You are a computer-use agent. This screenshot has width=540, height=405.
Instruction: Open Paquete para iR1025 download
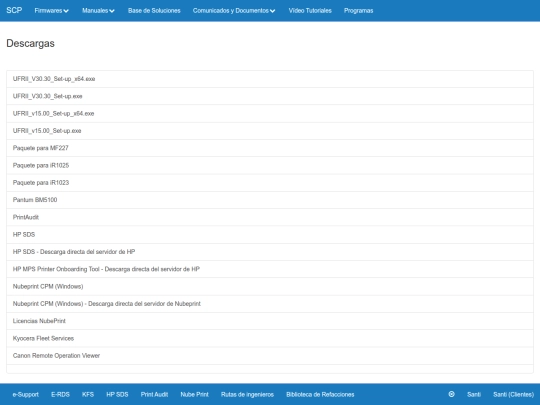click(x=270, y=166)
